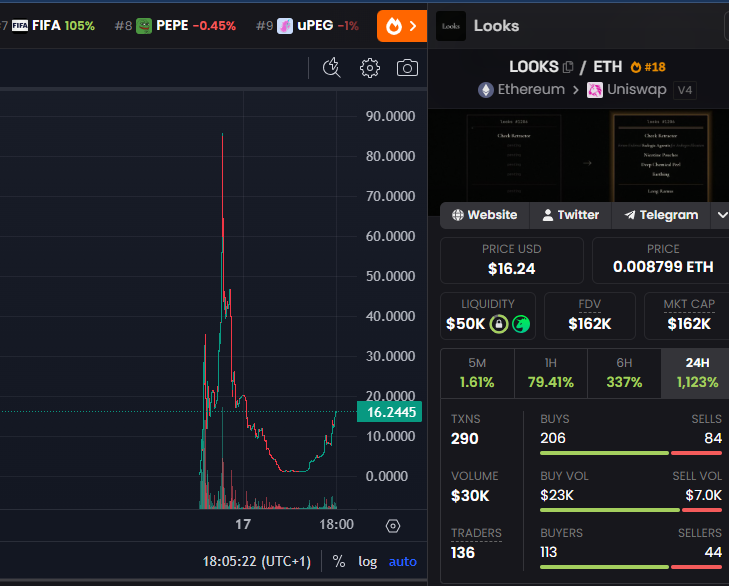Toggle auto scale on chart
Viewport: 729px width, 586px height.
pos(403,562)
